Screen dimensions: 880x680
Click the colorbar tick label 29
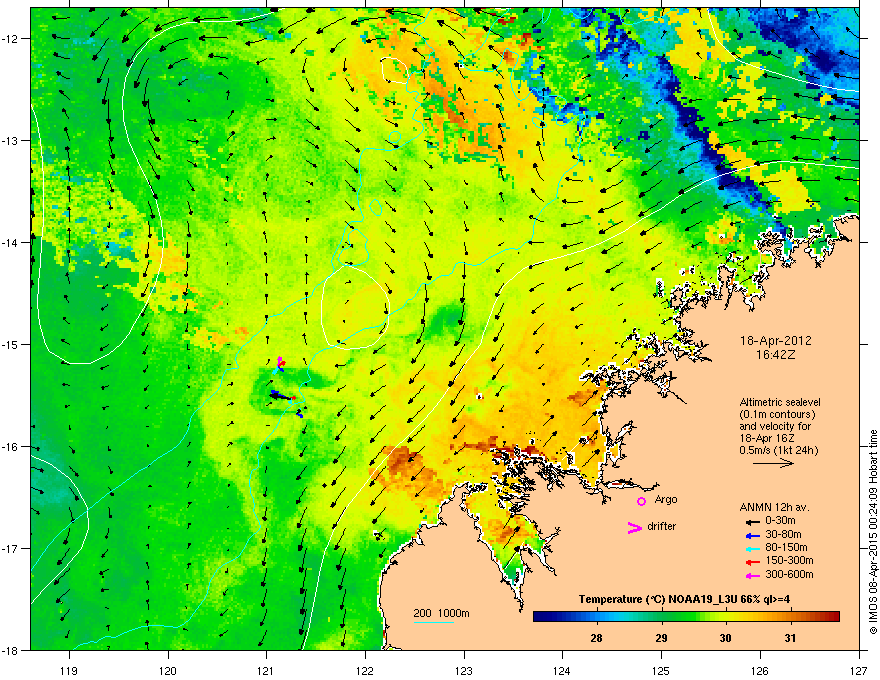661,638
